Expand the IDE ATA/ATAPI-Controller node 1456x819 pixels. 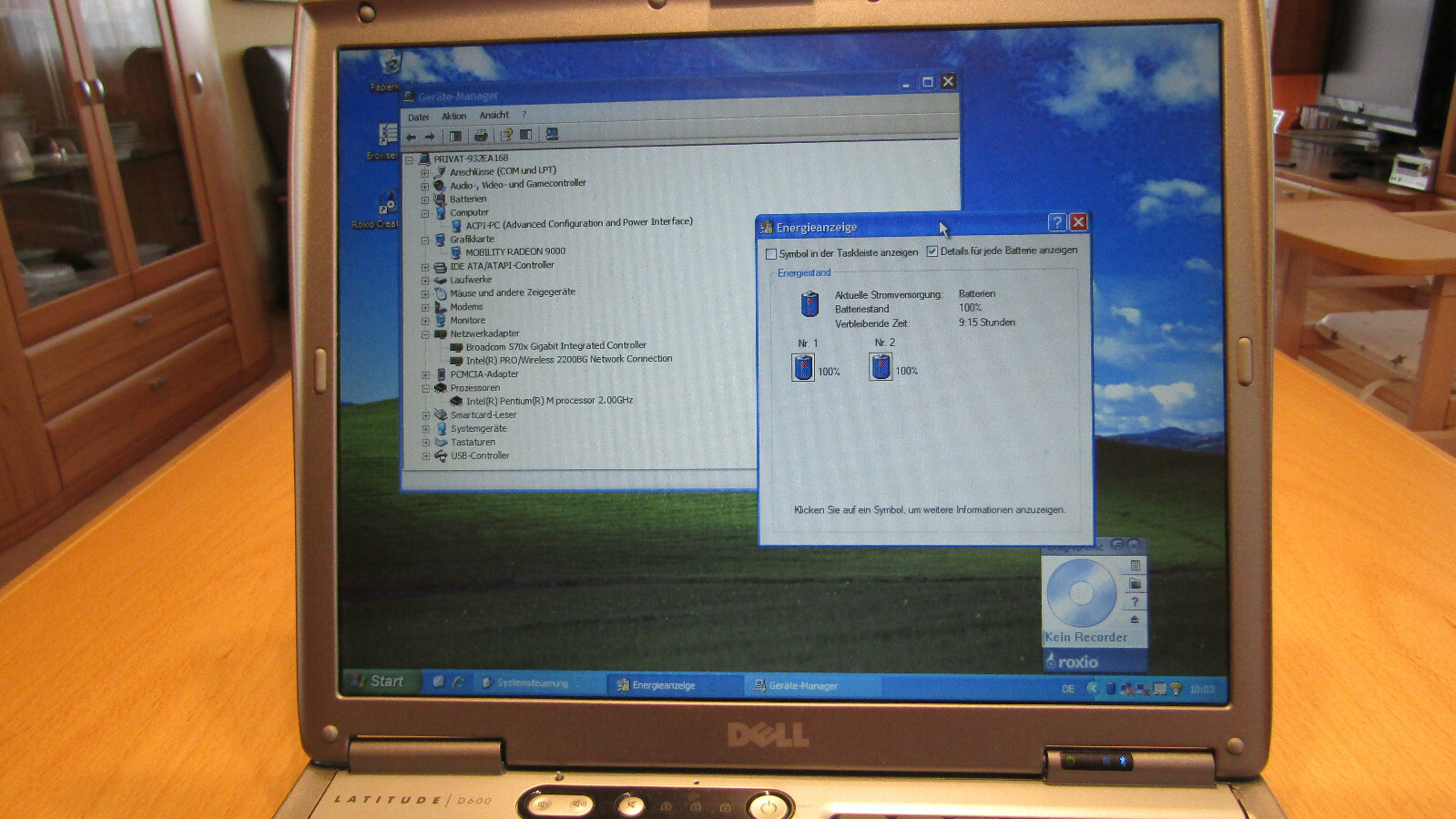424,268
